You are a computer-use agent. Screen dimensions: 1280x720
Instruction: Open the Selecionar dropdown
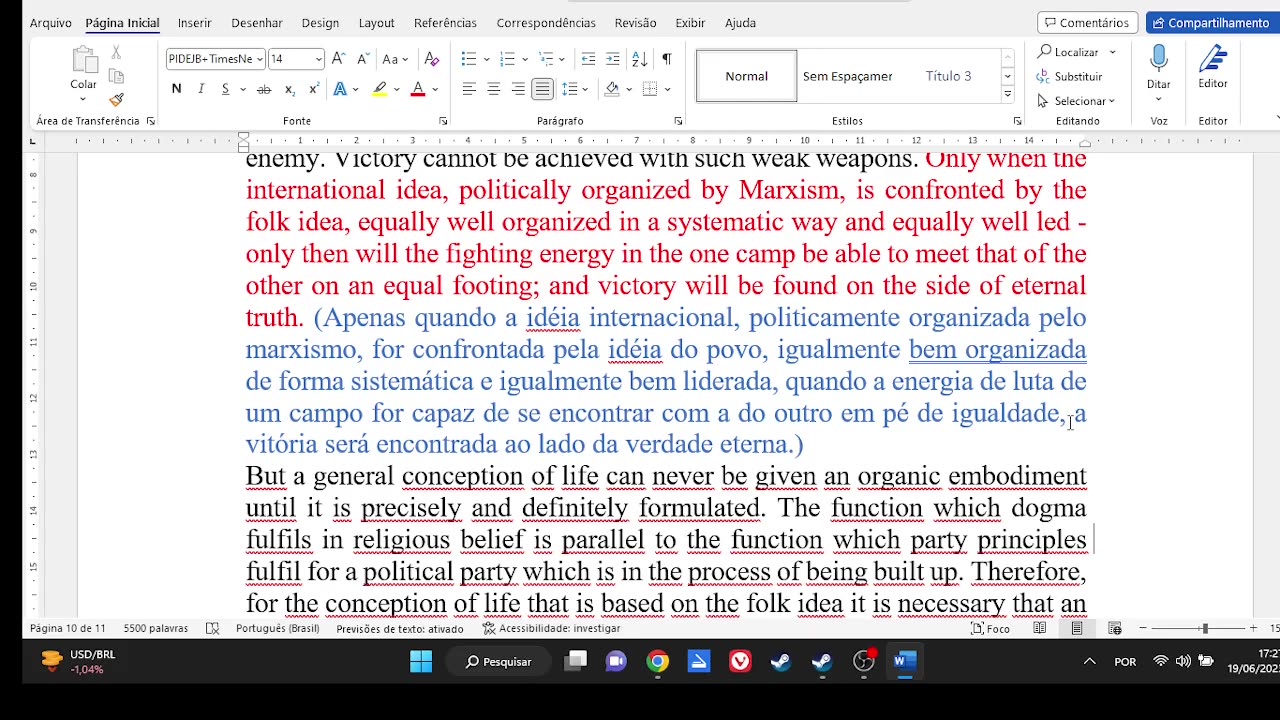[x=1076, y=101]
